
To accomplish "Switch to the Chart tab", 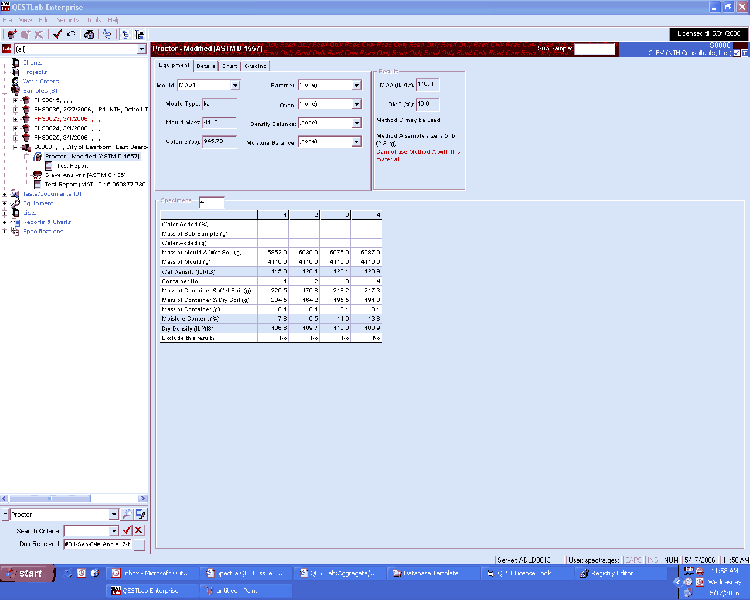I will pos(230,66).
